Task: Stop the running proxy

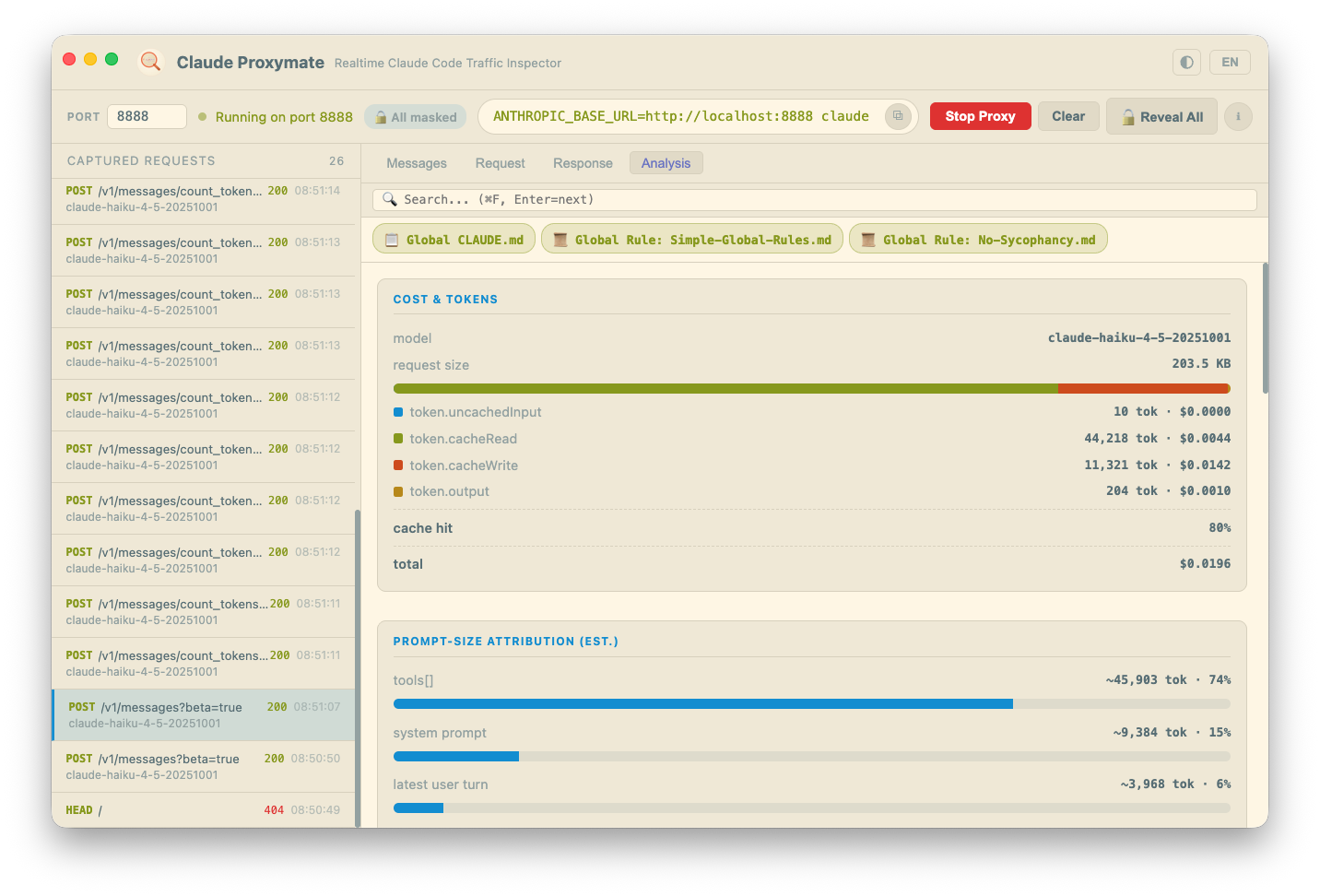Action: tap(980, 116)
